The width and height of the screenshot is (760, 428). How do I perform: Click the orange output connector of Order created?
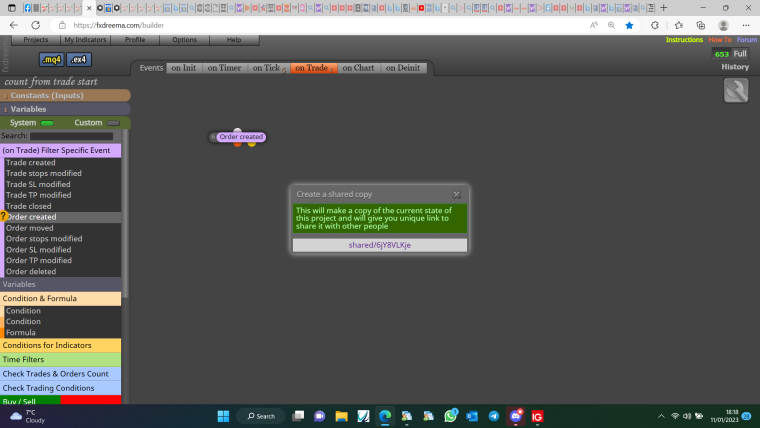click(237, 143)
